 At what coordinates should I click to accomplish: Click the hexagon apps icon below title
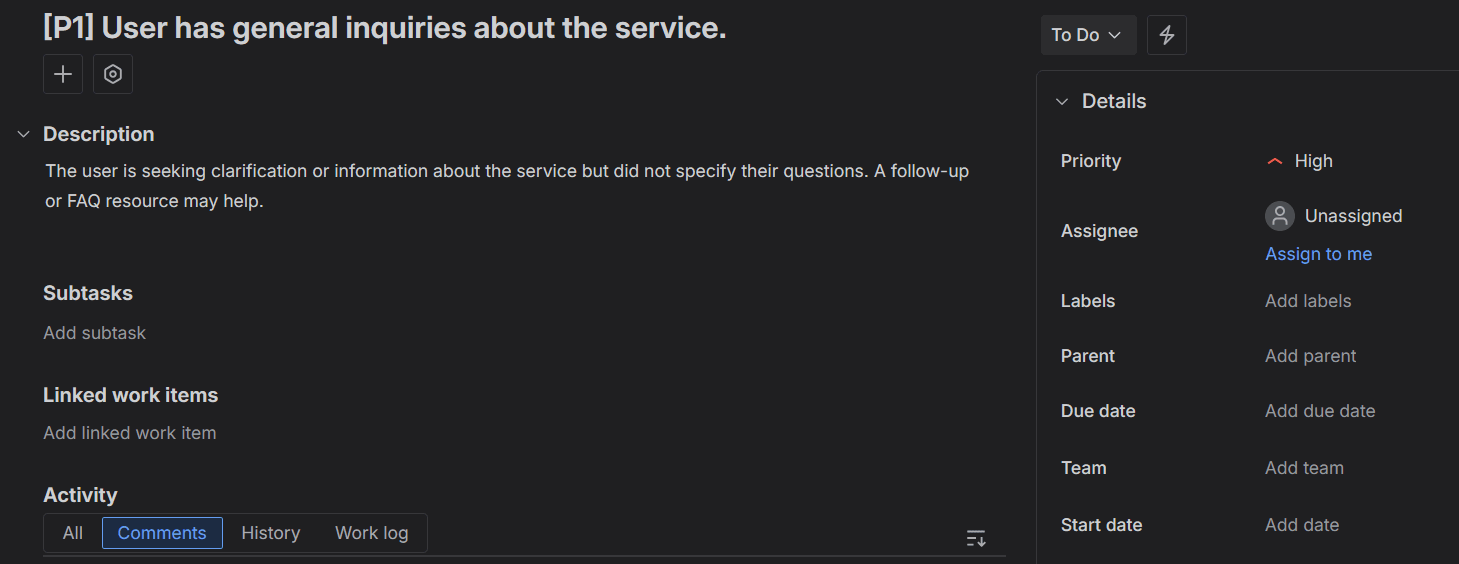[x=113, y=75]
